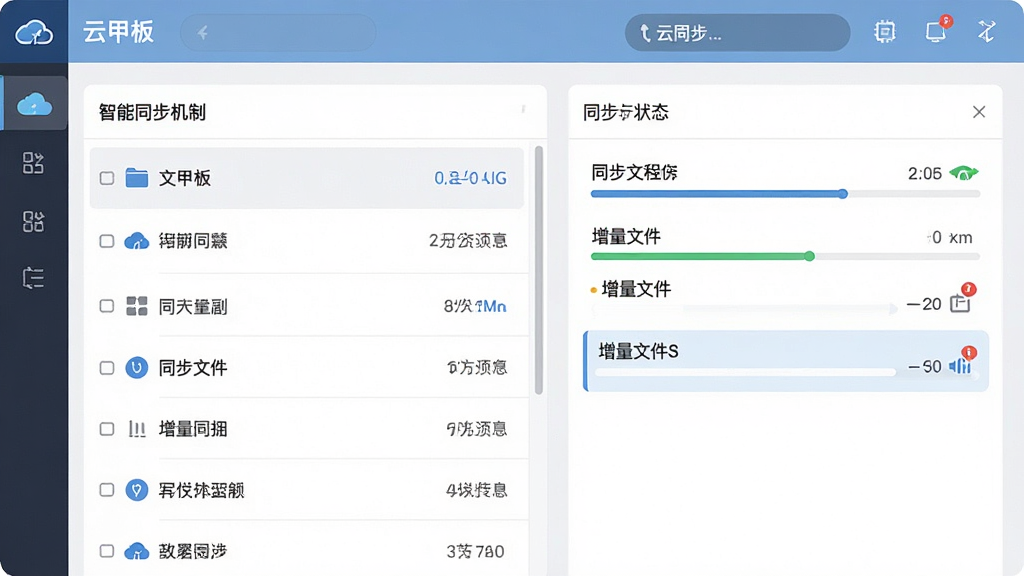
Task: Click the 智能同步机制 panel title
Action: [152, 112]
